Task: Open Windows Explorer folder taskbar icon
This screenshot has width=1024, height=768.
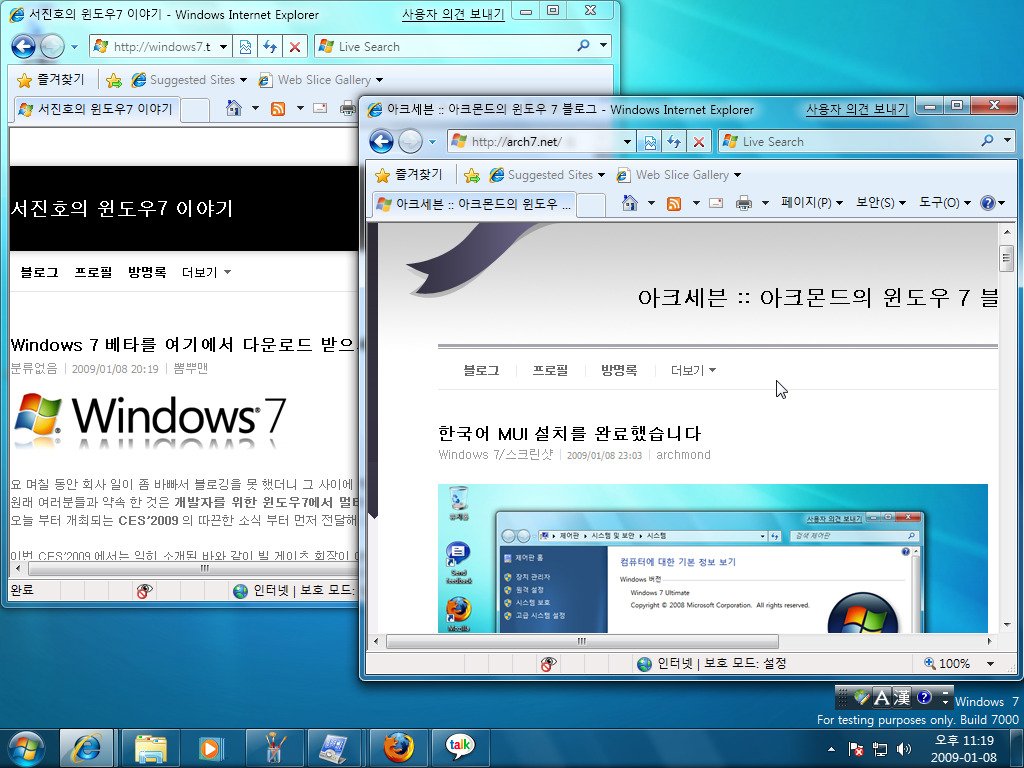Action: point(150,748)
